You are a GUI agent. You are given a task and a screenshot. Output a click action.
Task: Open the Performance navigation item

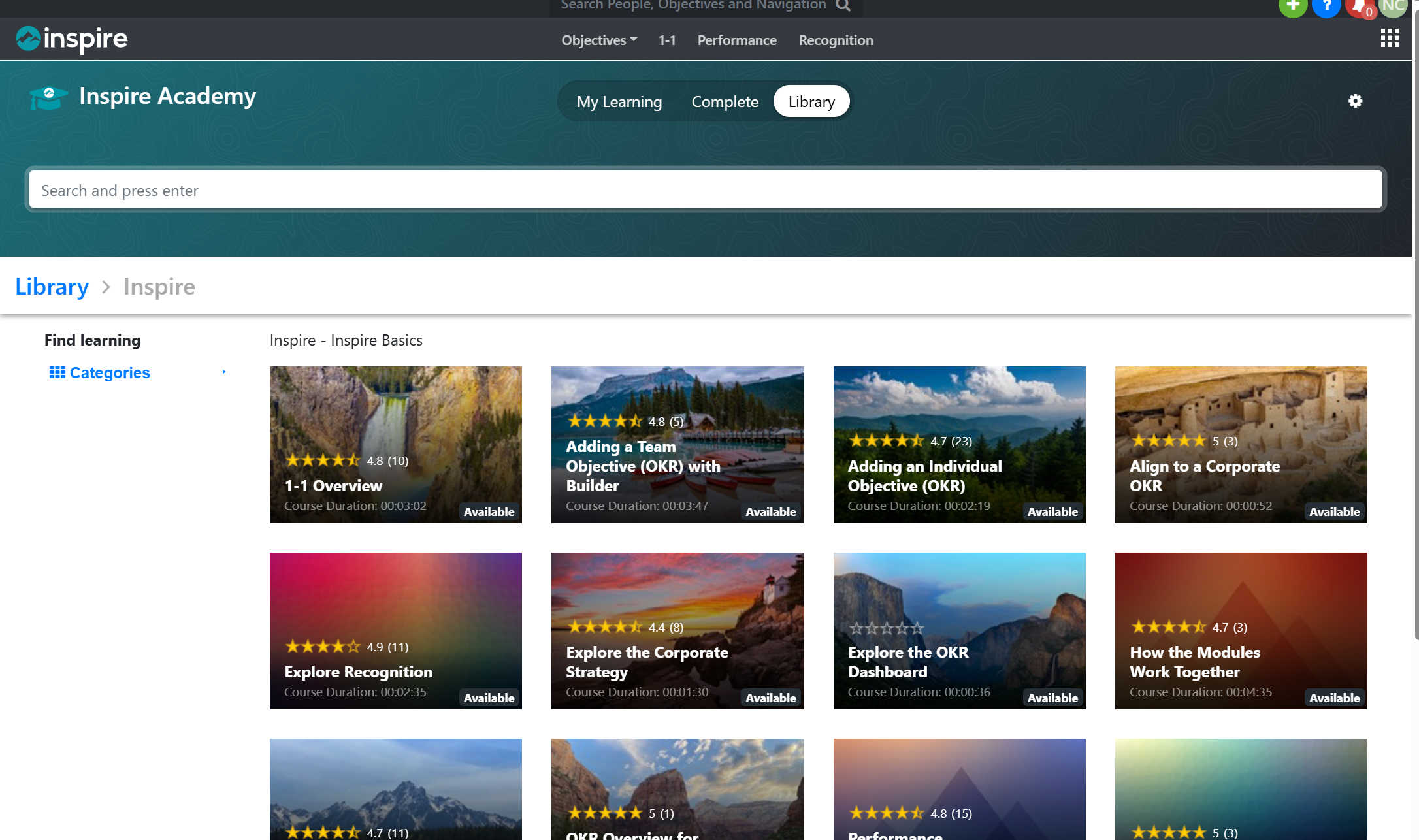coord(737,40)
